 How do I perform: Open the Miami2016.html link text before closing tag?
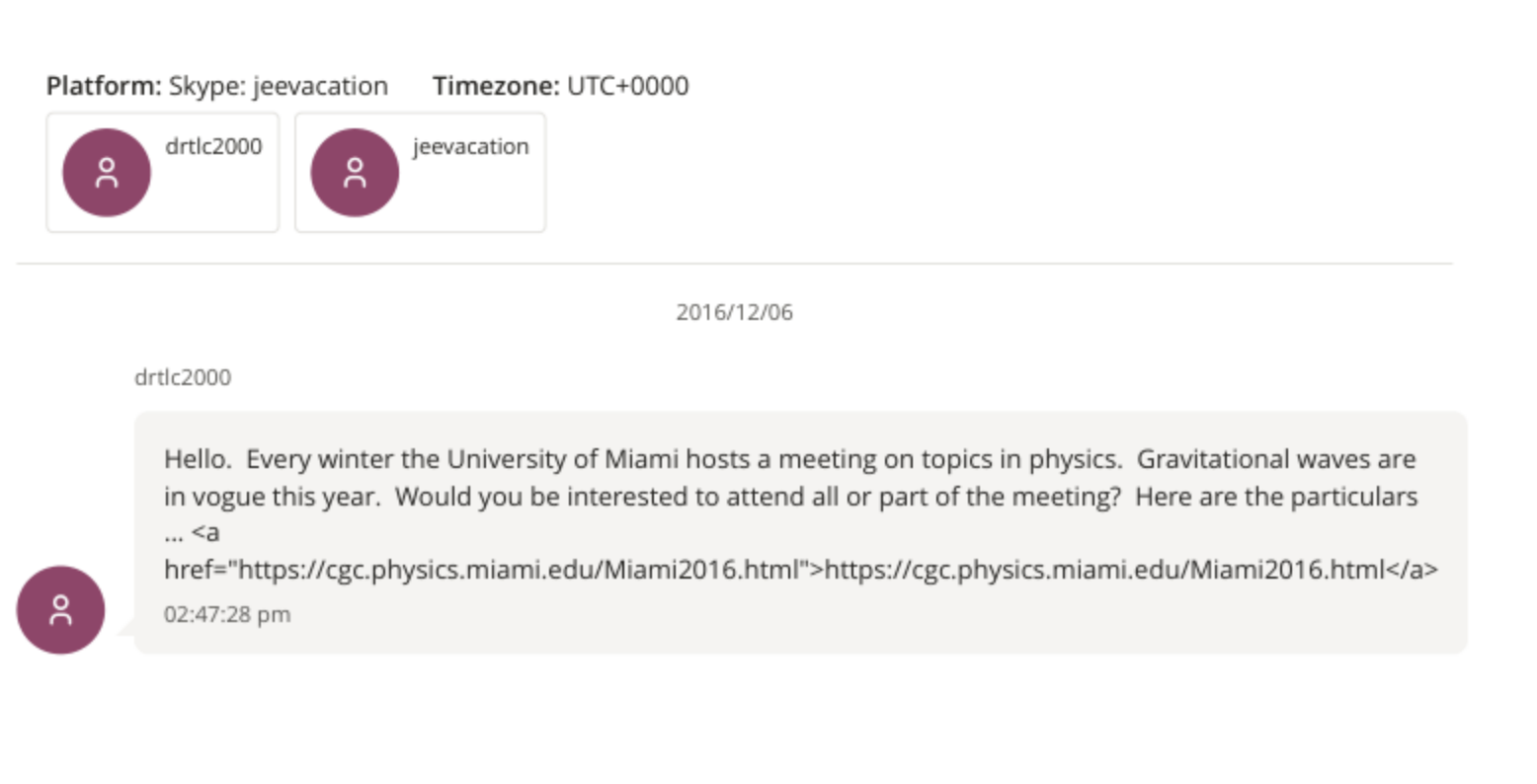(x=1104, y=570)
